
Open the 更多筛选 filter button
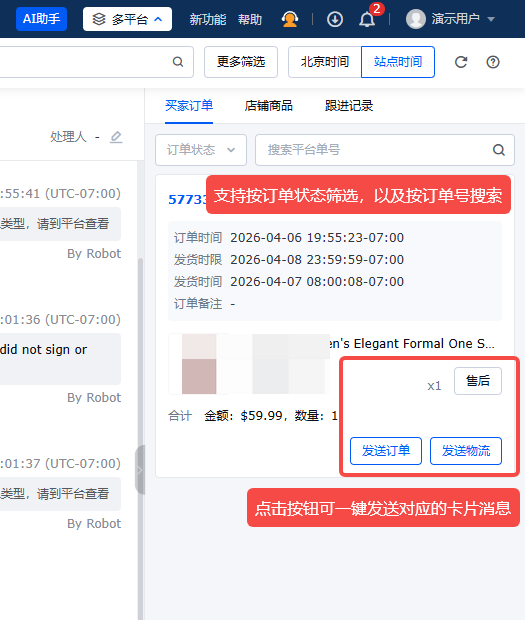(x=241, y=62)
